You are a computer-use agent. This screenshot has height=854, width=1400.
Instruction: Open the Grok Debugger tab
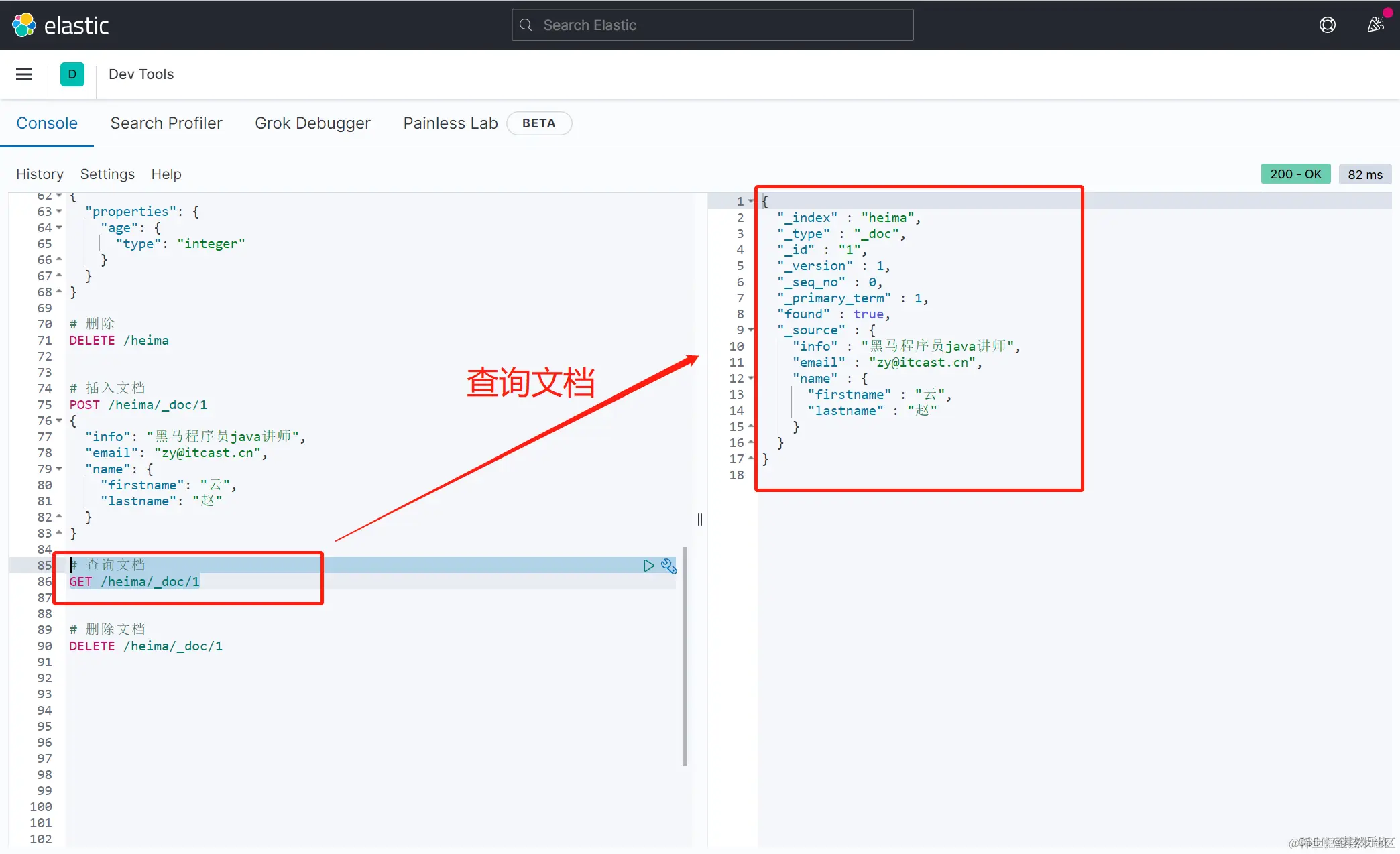(x=312, y=123)
